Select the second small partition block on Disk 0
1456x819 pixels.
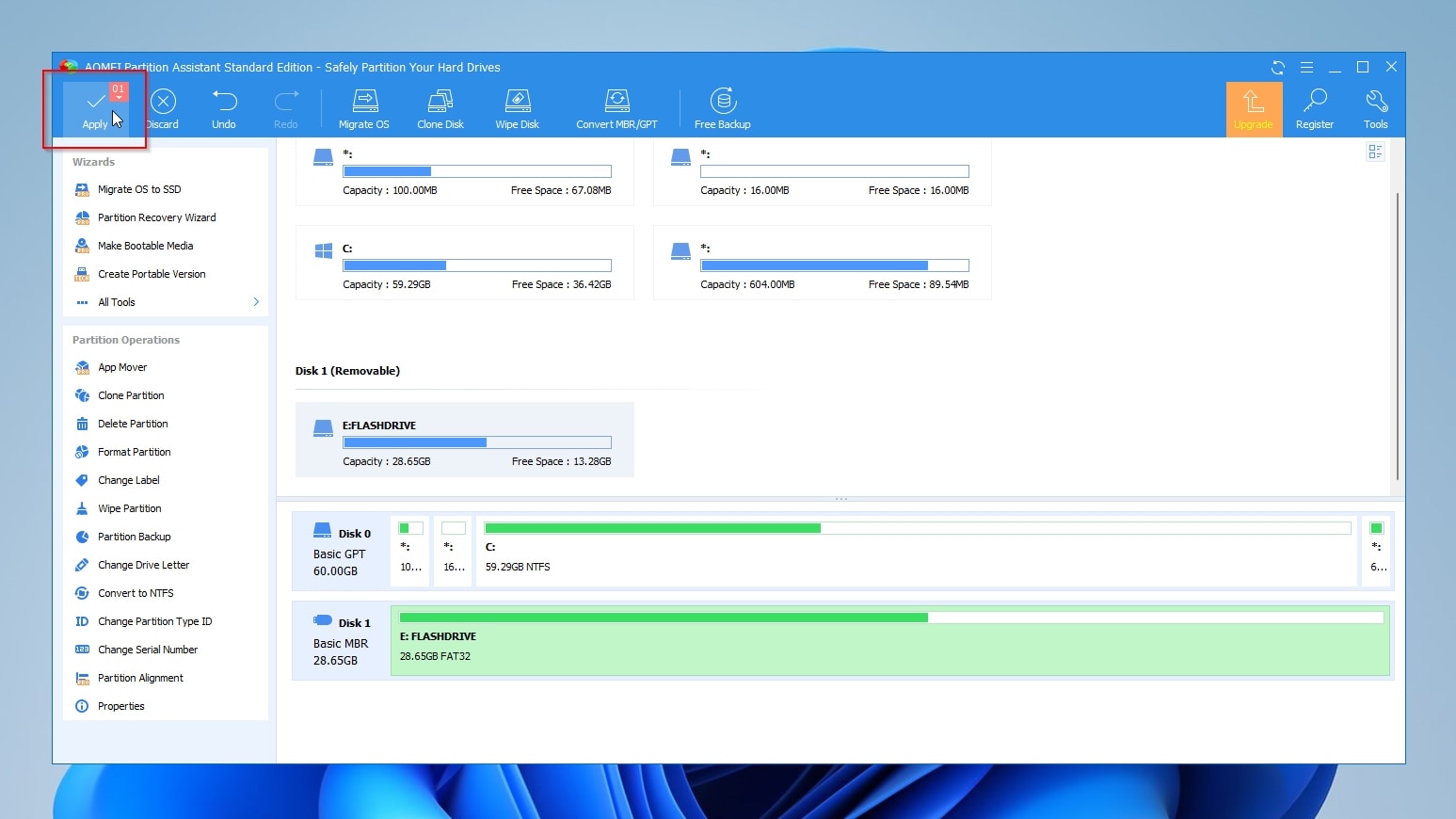click(454, 551)
